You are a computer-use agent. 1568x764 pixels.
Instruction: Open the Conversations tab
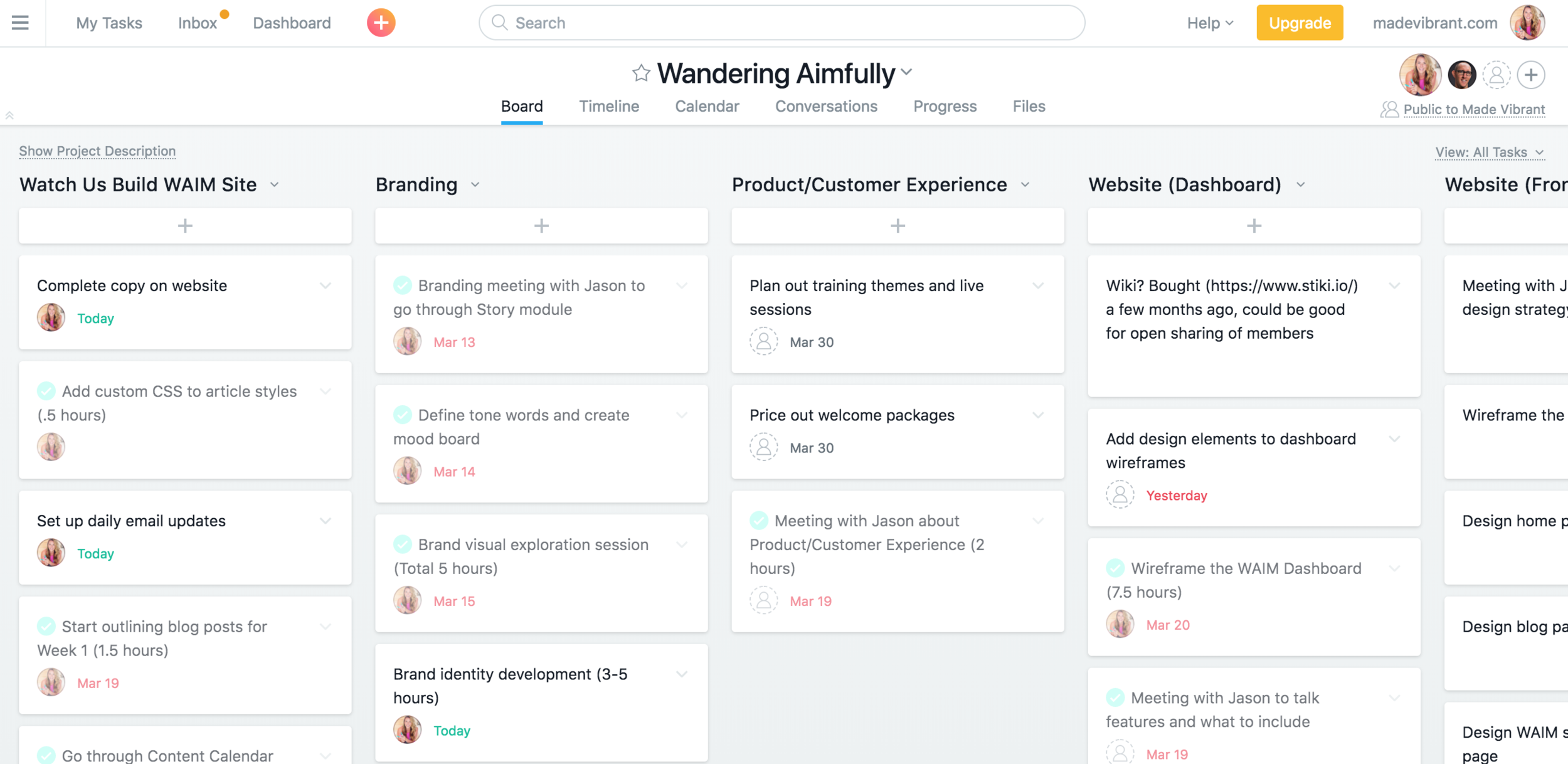(x=826, y=106)
